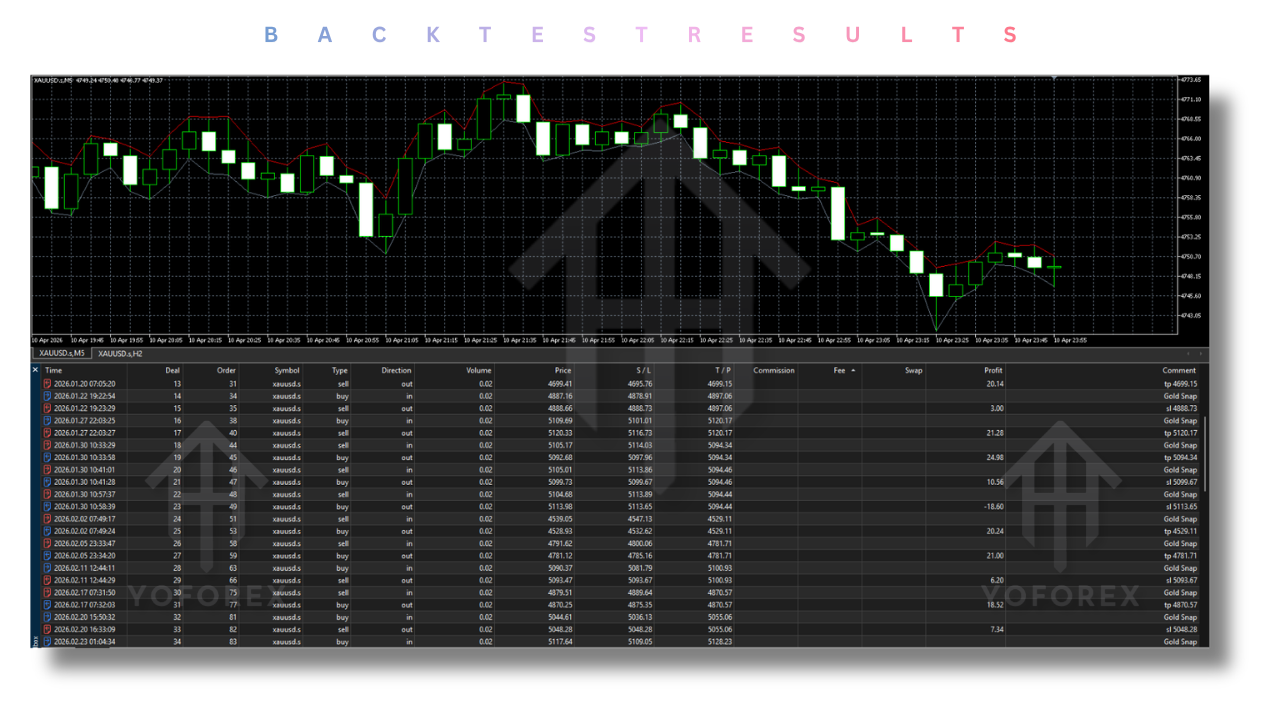Image resolution: width=1280 pixels, height=720 pixels.
Task: Click the deal icon on the 2026.02.23 01:04:34 row
Action: click(47, 641)
